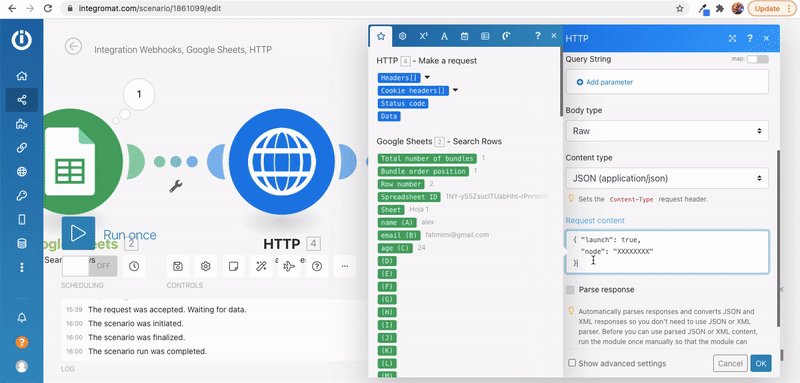The height and width of the screenshot is (383, 800).
Task: Open HTTP dialog help question mark
Action: 749,38
